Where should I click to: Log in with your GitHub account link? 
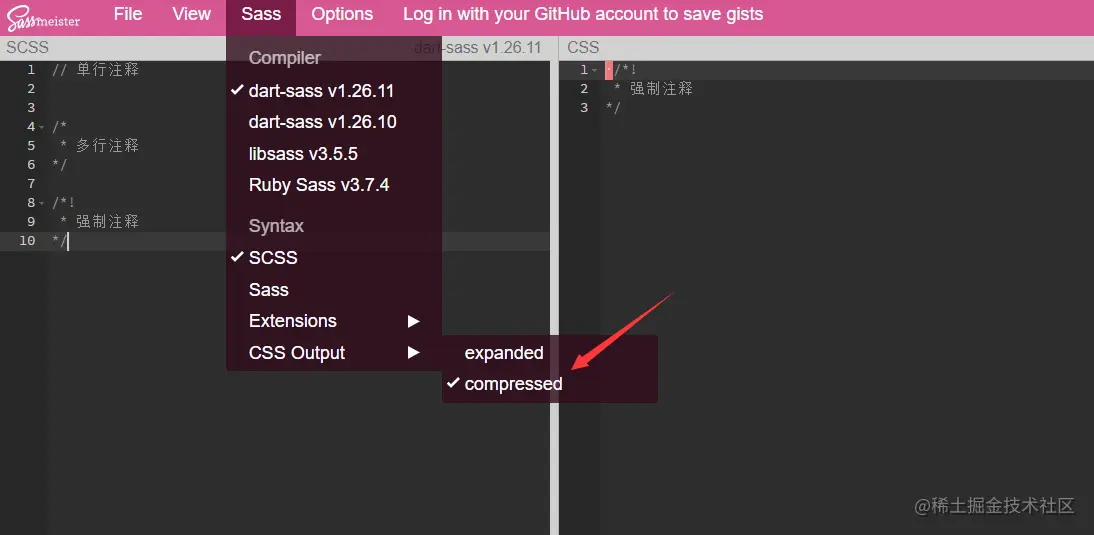point(583,14)
